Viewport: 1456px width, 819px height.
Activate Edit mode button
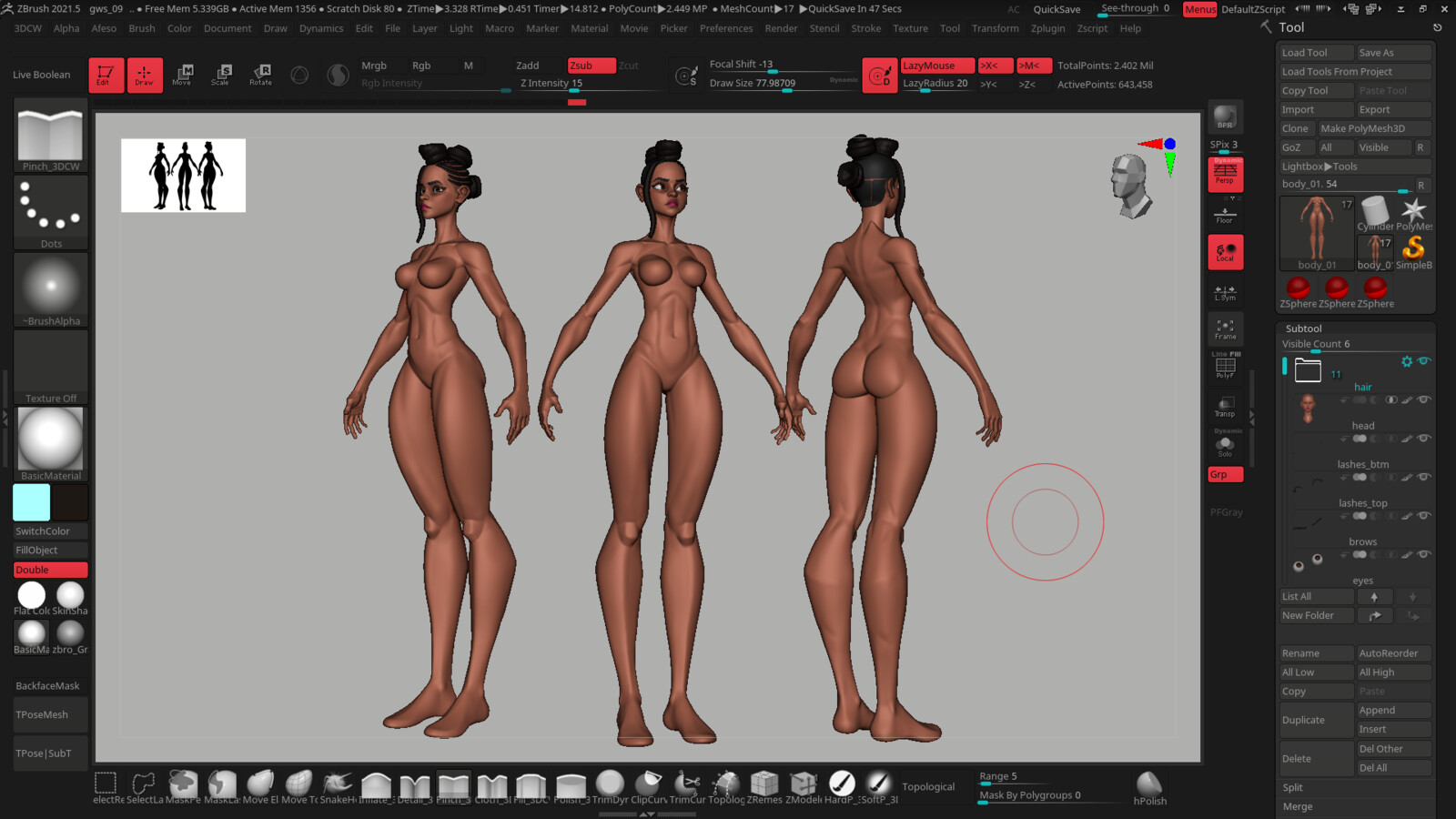[x=106, y=75]
